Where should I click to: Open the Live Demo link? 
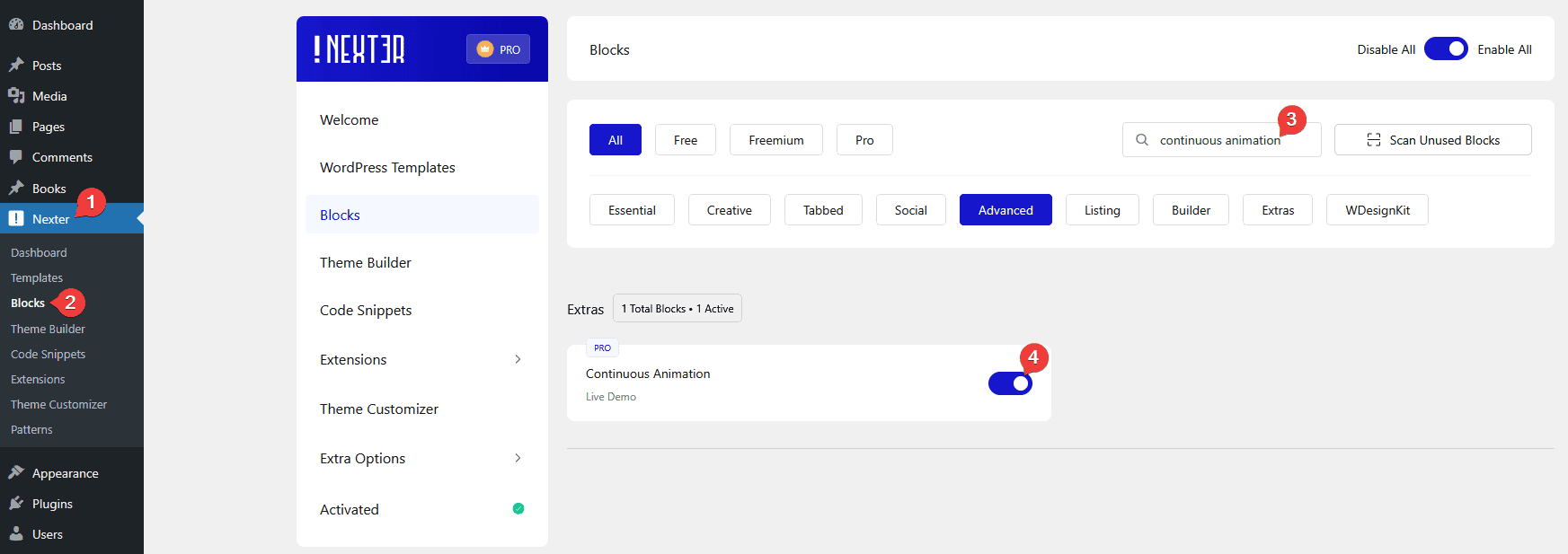point(611,397)
